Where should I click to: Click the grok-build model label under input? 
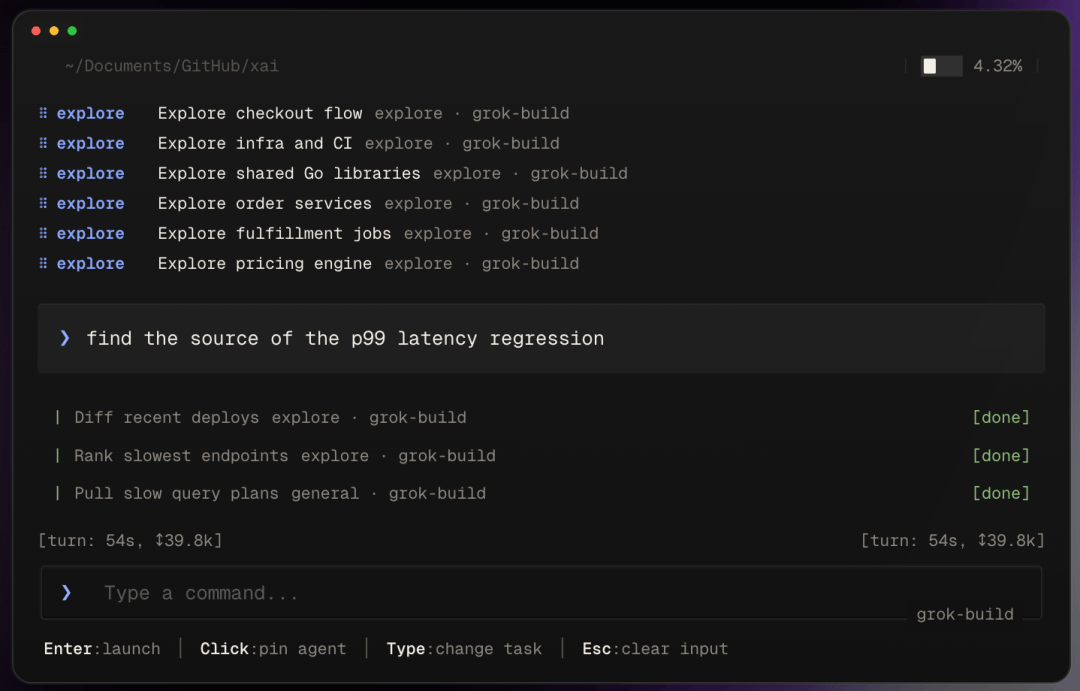click(964, 614)
